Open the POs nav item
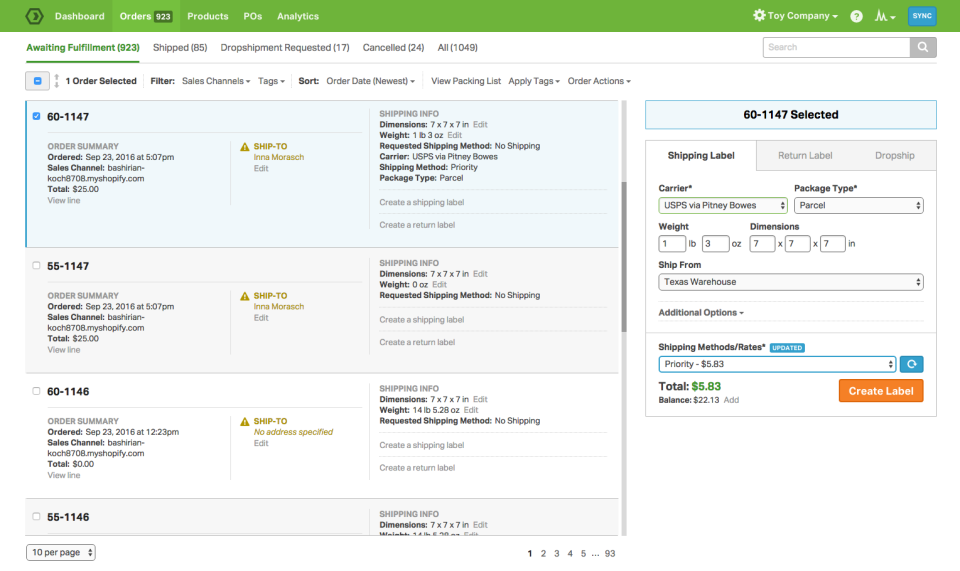 253,16
